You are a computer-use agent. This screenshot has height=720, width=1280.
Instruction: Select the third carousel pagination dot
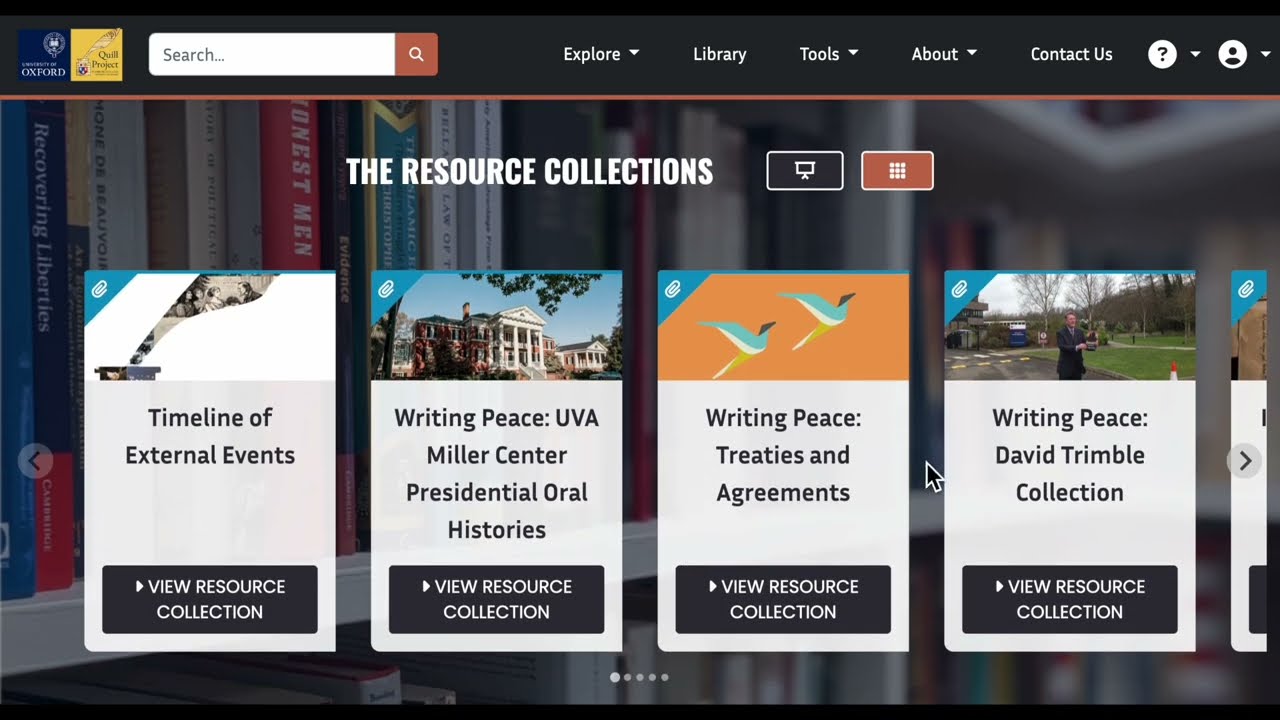tap(640, 677)
